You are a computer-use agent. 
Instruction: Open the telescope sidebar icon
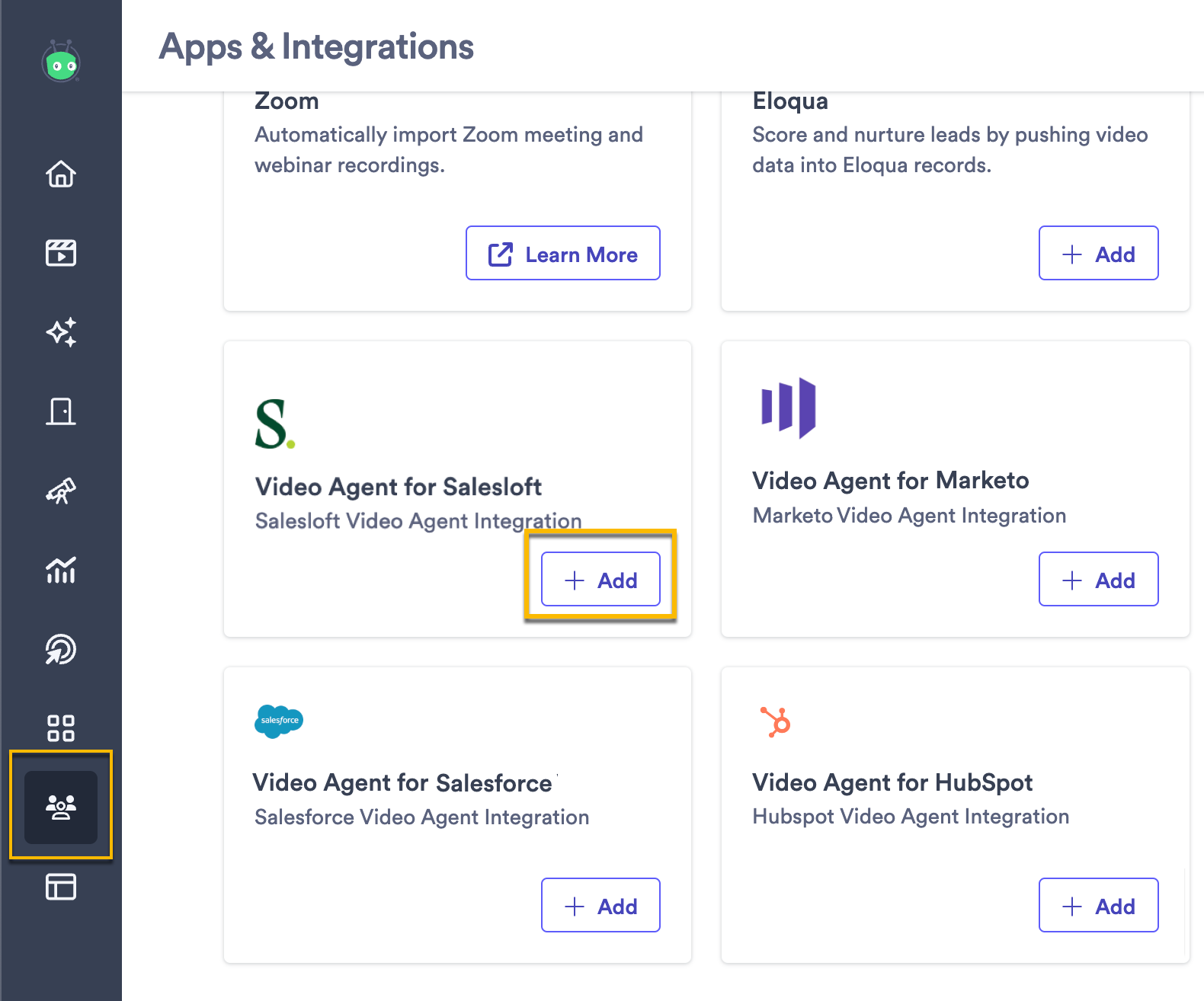61,491
